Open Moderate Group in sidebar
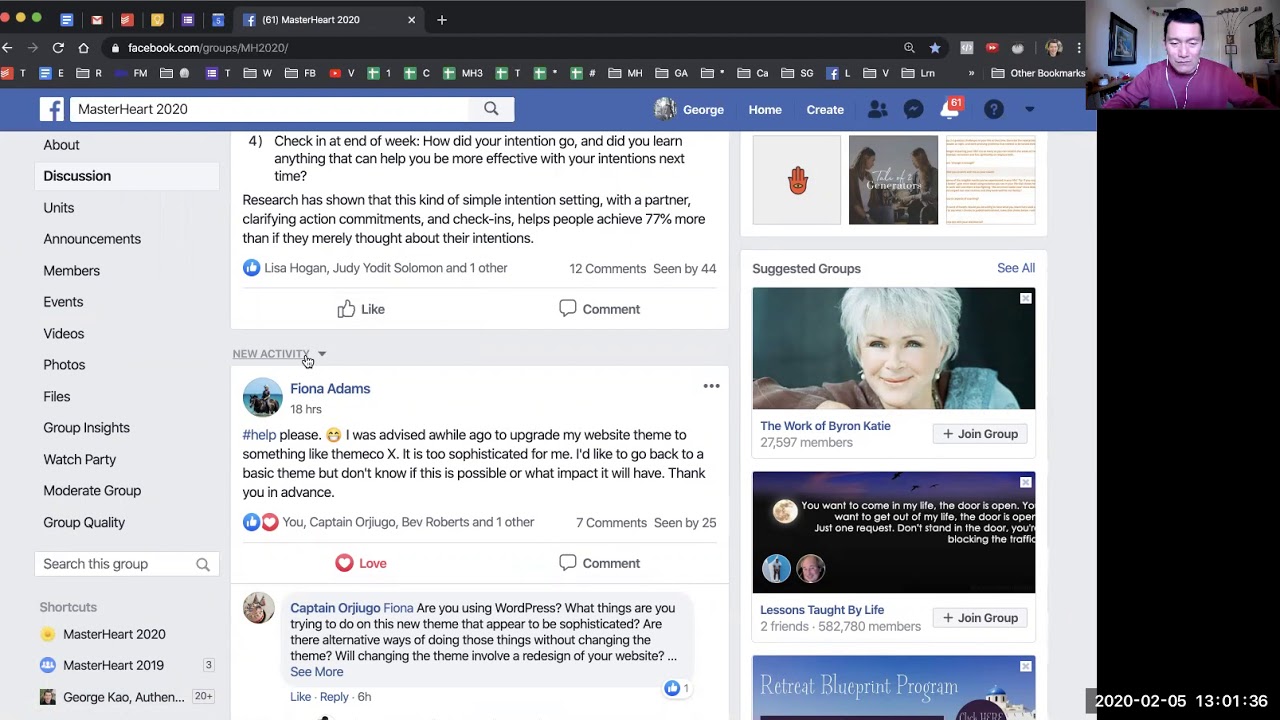This screenshot has height=720, width=1280. point(92,491)
